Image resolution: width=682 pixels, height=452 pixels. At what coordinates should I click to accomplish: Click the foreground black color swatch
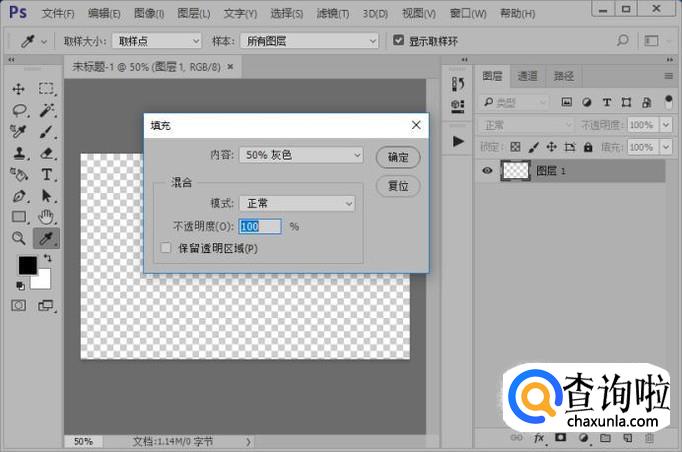(x=27, y=265)
